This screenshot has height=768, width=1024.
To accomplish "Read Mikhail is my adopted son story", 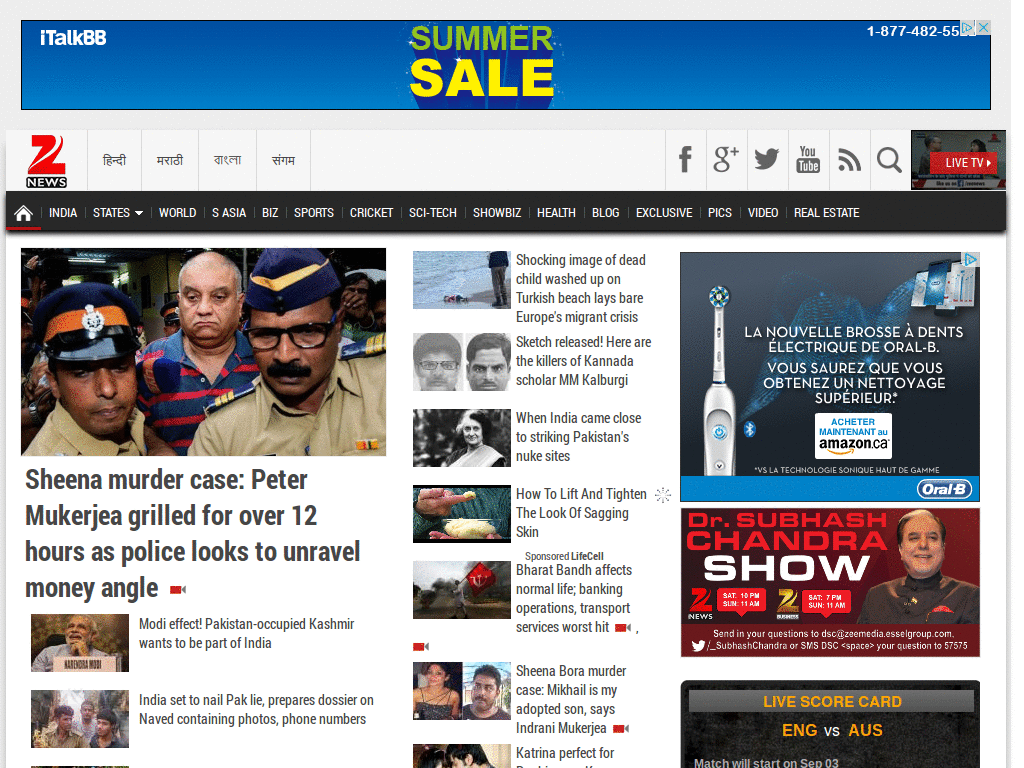I will (571, 699).
